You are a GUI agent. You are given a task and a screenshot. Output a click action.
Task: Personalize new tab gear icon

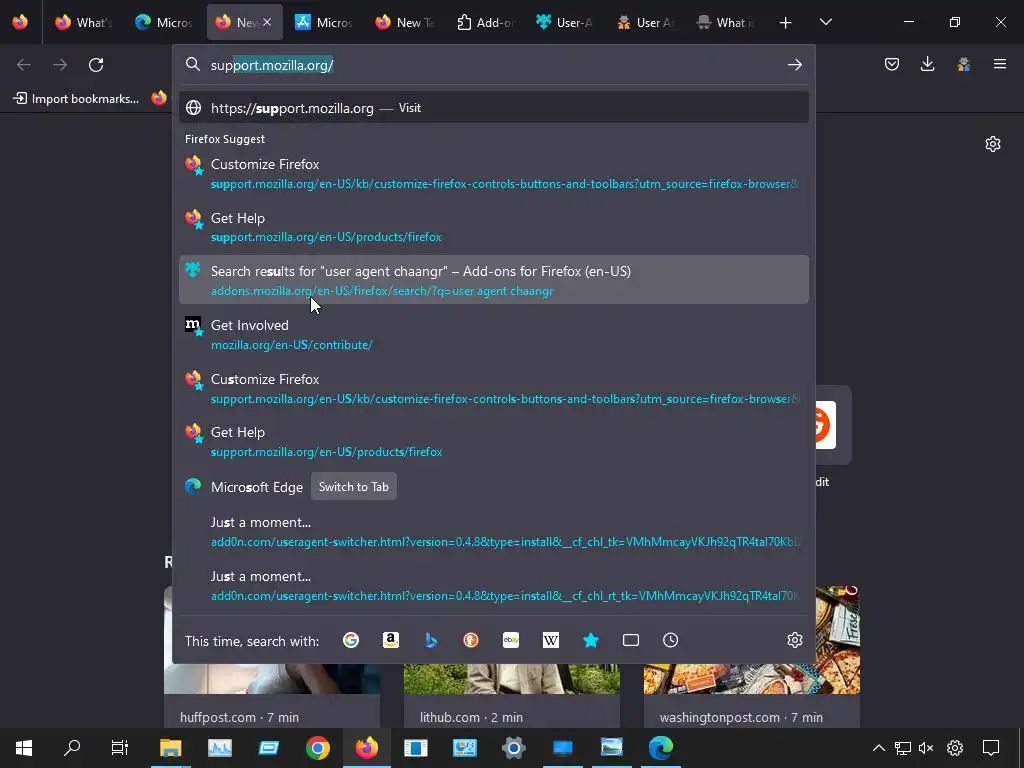tap(993, 144)
